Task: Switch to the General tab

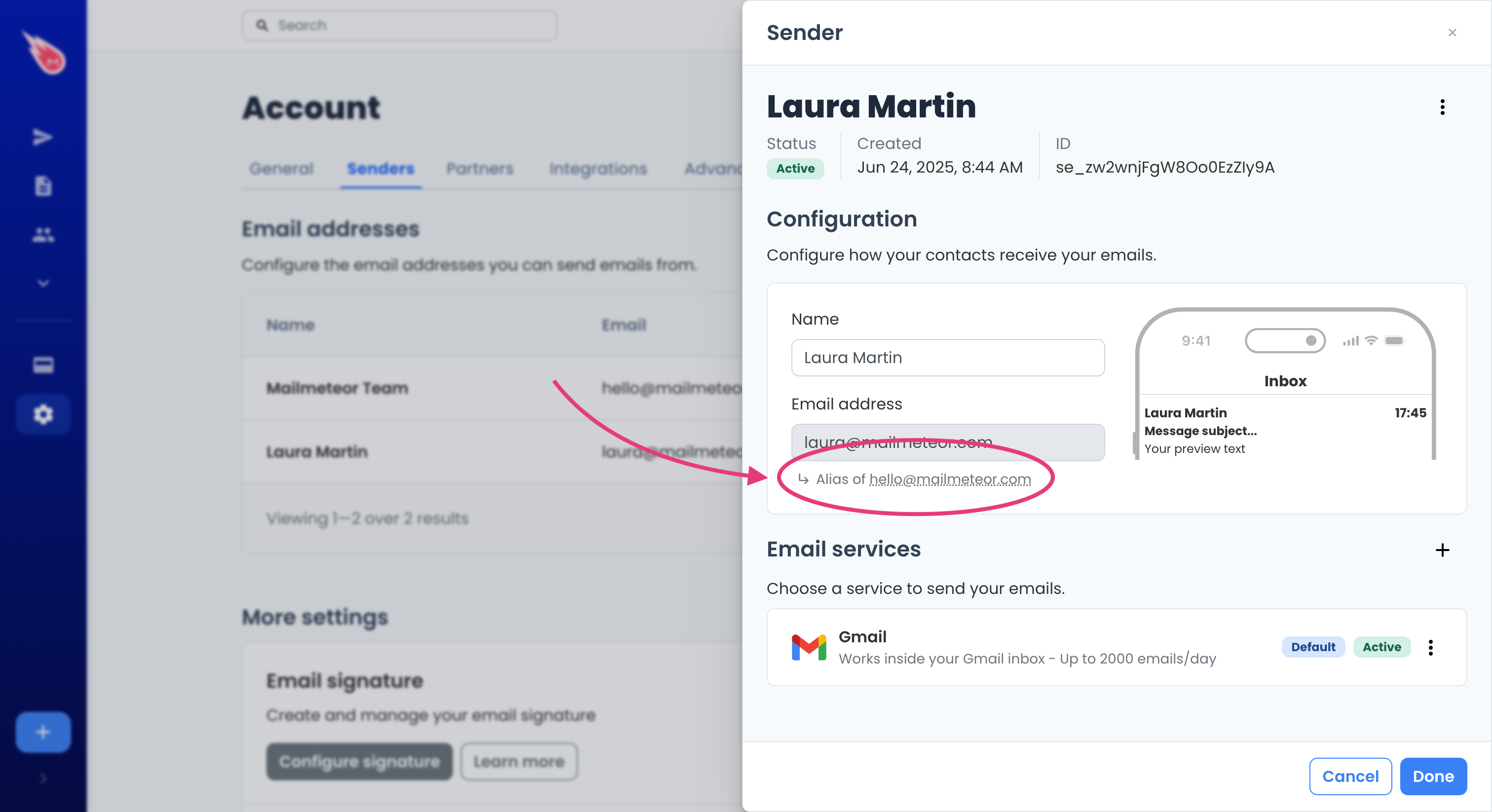Action: click(282, 169)
